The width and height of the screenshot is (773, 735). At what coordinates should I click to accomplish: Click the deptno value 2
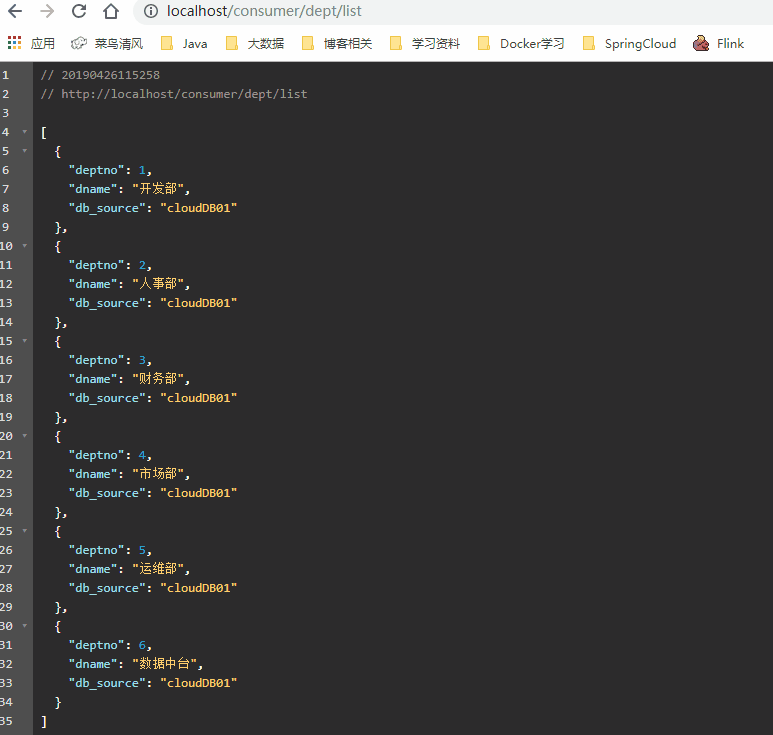pyautogui.click(x=142, y=265)
